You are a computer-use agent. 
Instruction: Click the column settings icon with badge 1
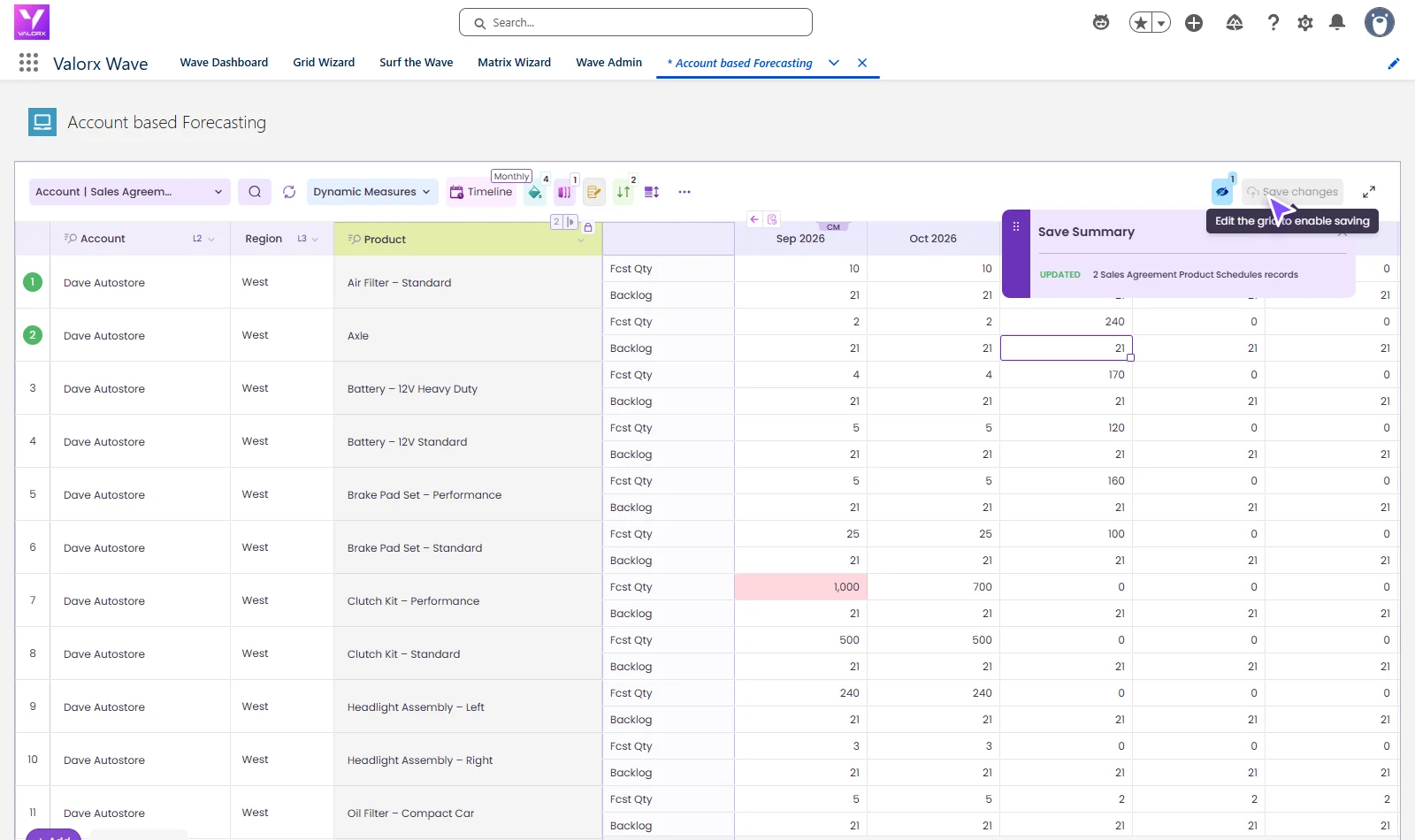click(x=564, y=192)
